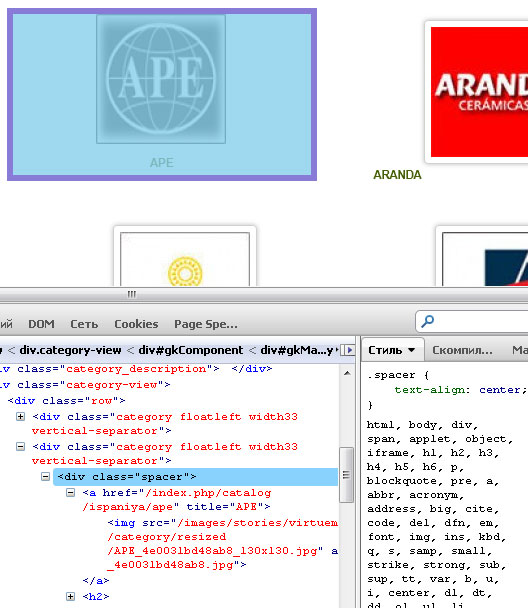Collapse the a href ape node
This screenshot has width=528, height=608.
click(70, 493)
